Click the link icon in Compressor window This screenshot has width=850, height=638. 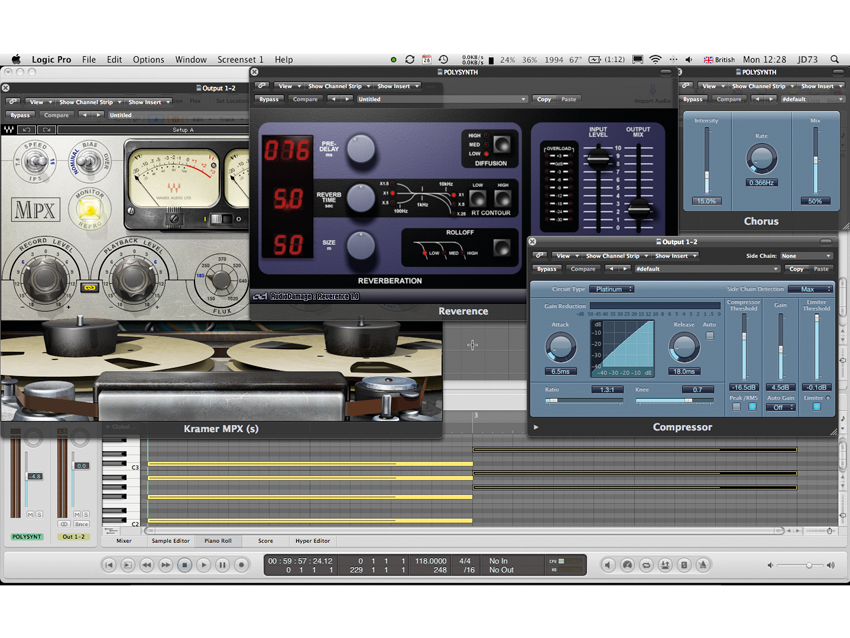pyautogui.click(x=539, y=255)
